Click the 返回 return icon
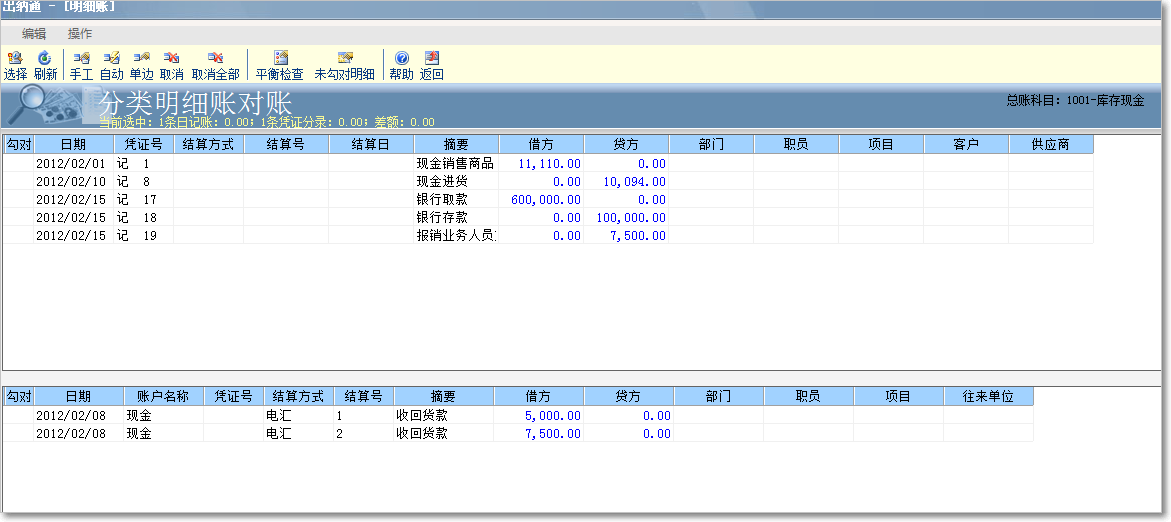The height and width of the screenshot is (522, 1171). [431, 66]
